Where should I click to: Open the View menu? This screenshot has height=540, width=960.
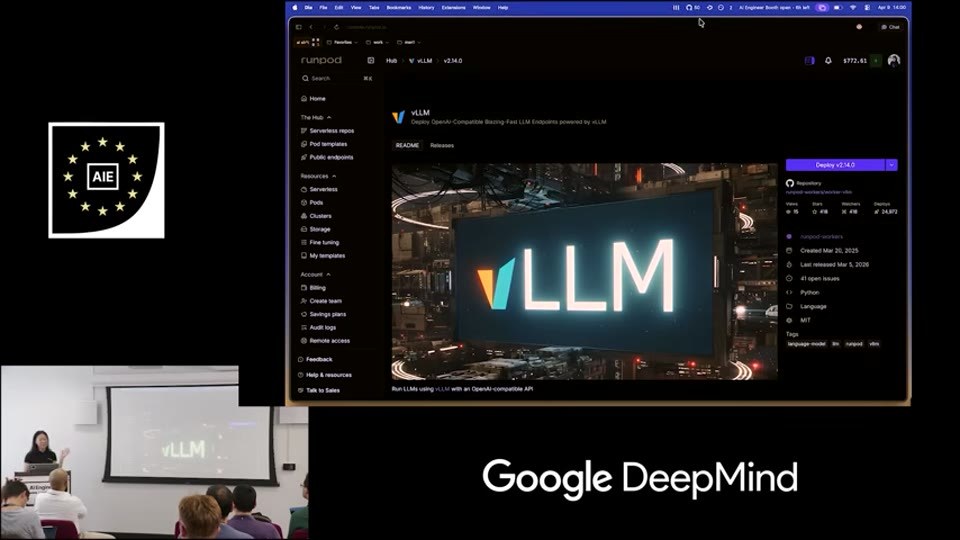(356, 7)
